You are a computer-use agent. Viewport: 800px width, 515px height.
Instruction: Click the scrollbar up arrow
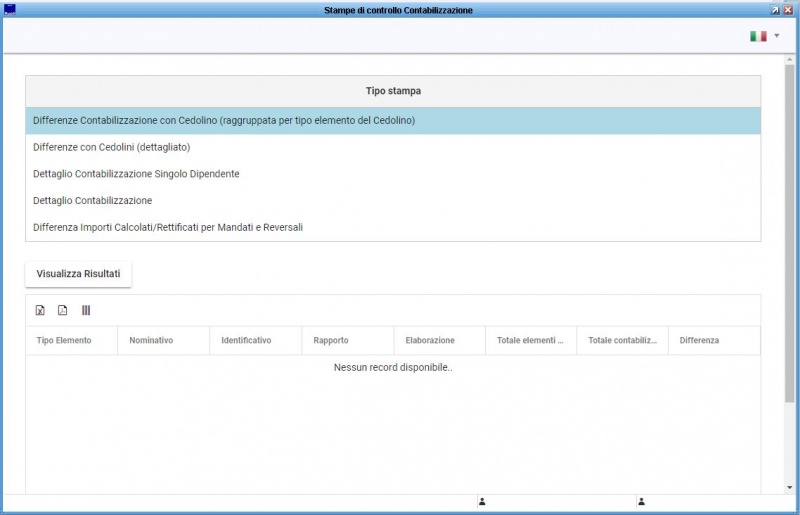(789, 59)
